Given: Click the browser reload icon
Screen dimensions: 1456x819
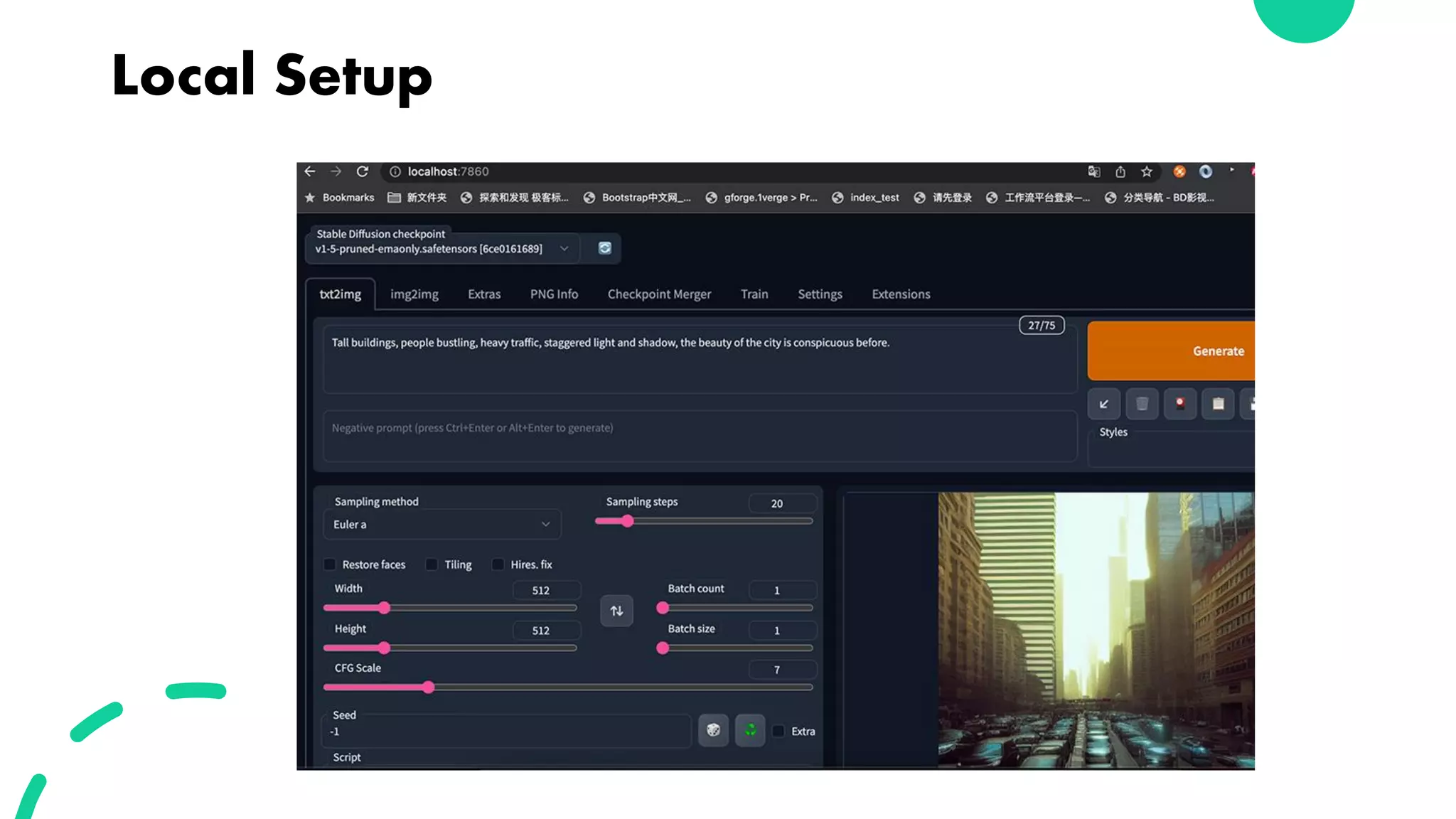Looking at the screenshot, I should 363,171.
